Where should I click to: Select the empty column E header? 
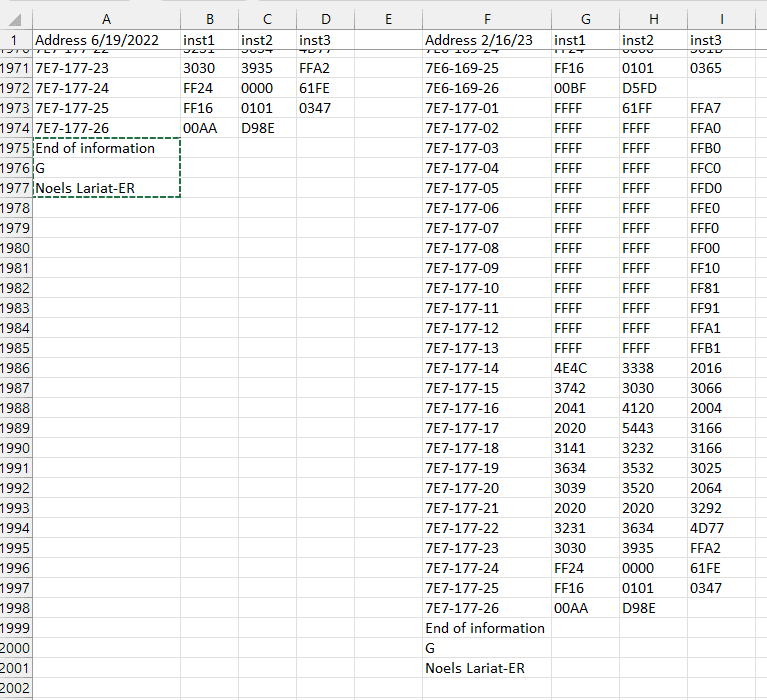[x=387, y=18]
